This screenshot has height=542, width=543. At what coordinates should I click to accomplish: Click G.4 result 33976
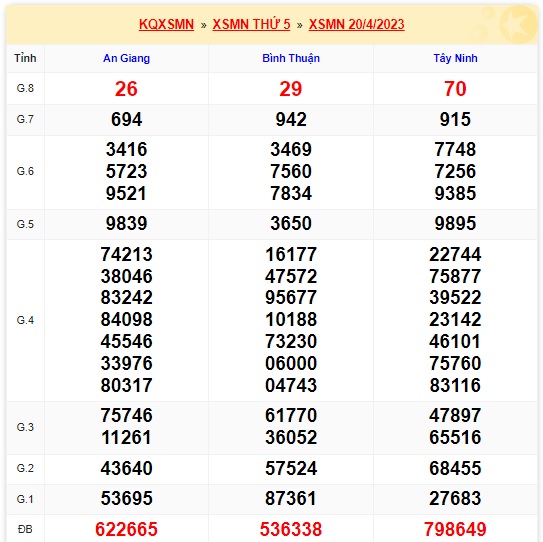pyautogui.click(x=126, y=363)
